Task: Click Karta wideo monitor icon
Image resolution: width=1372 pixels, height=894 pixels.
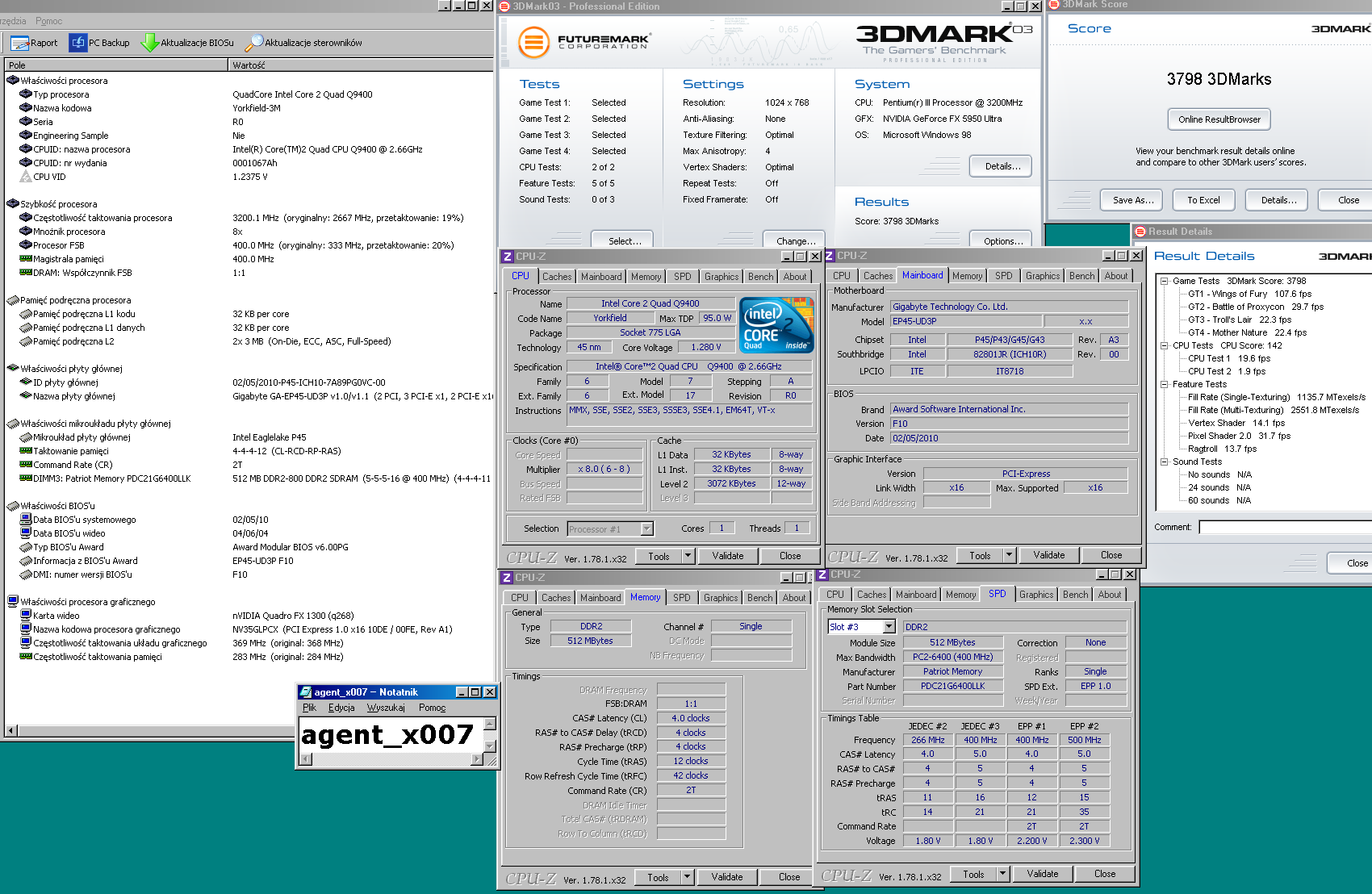Action: tap(26, 616)
